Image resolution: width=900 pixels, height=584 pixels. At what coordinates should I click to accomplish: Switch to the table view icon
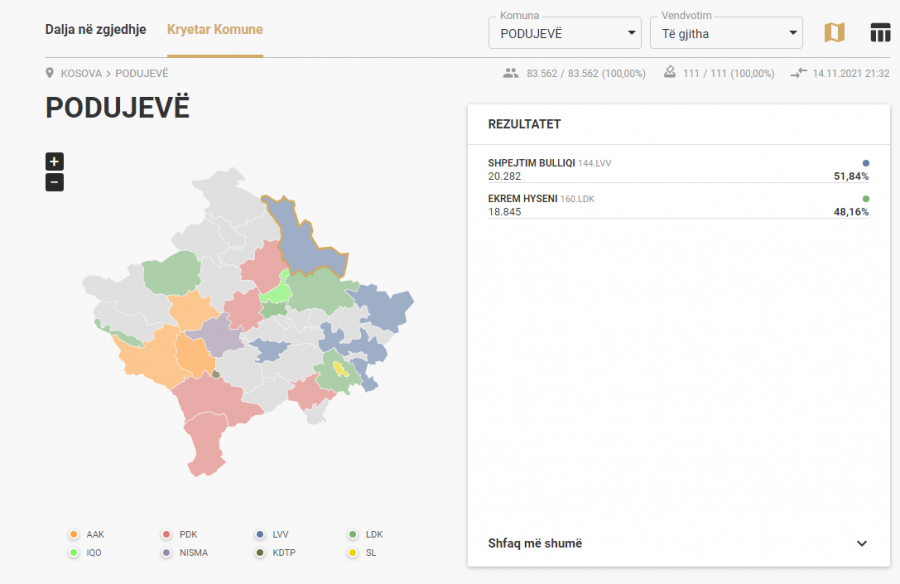point(880,33)
